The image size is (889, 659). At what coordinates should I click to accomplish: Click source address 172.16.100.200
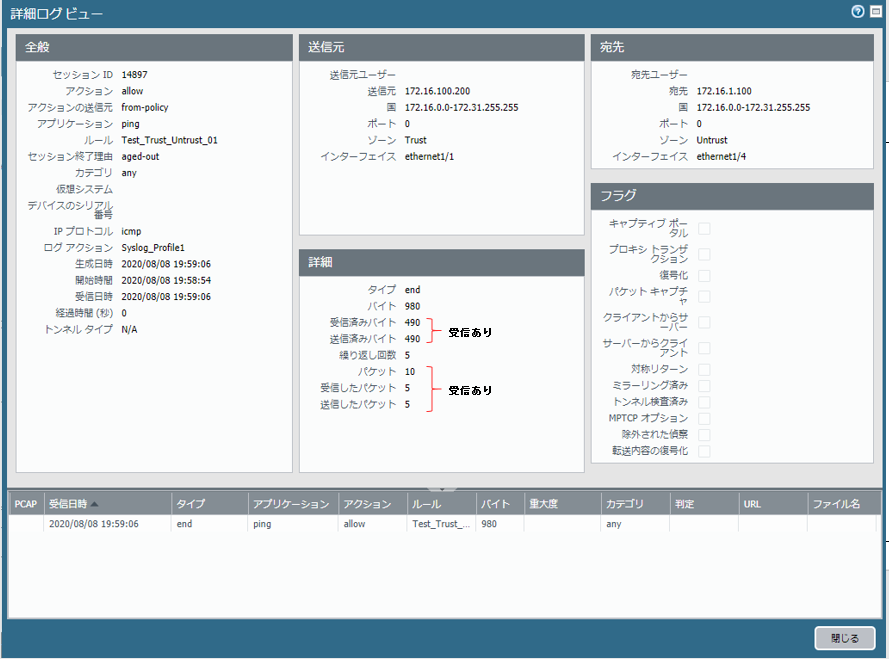point(437,91)
